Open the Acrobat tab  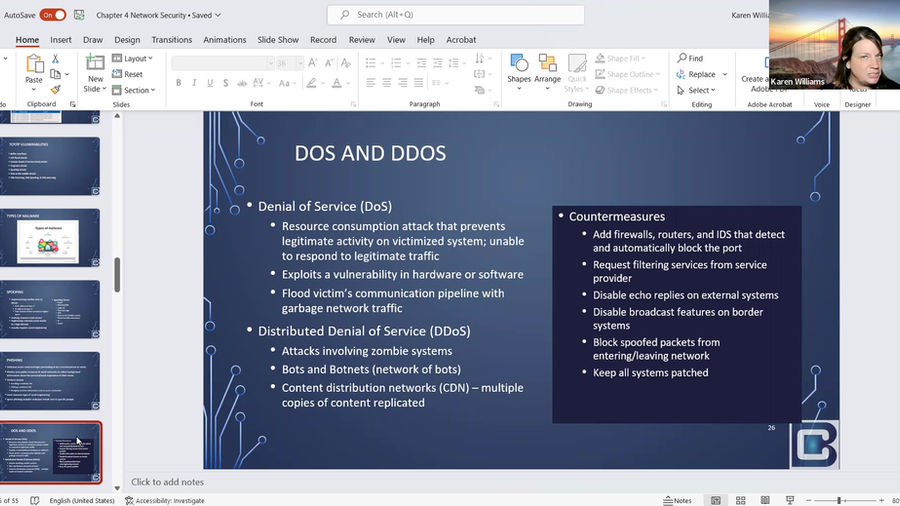click(461, 40)
